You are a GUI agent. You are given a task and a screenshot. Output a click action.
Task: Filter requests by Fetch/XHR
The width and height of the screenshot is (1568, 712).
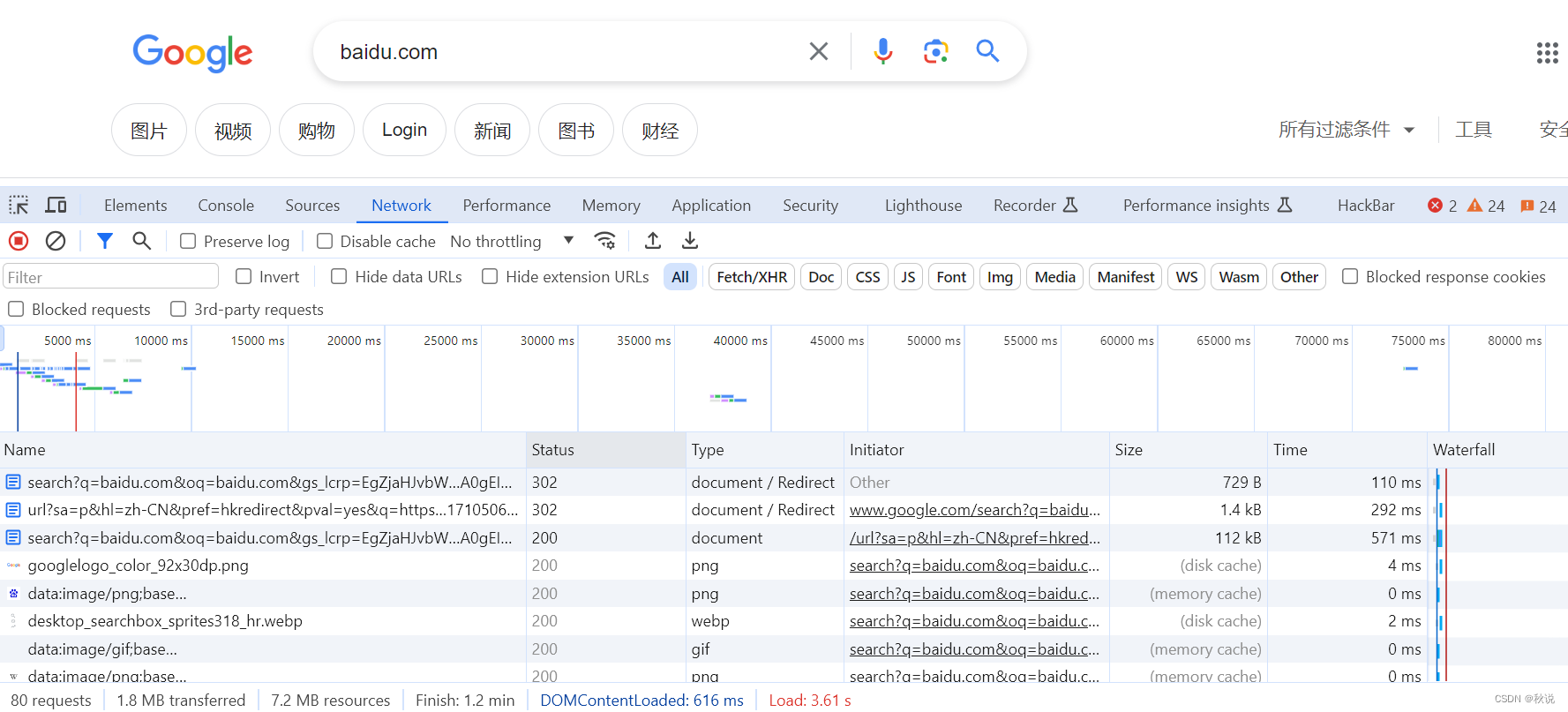click(752, 277)
